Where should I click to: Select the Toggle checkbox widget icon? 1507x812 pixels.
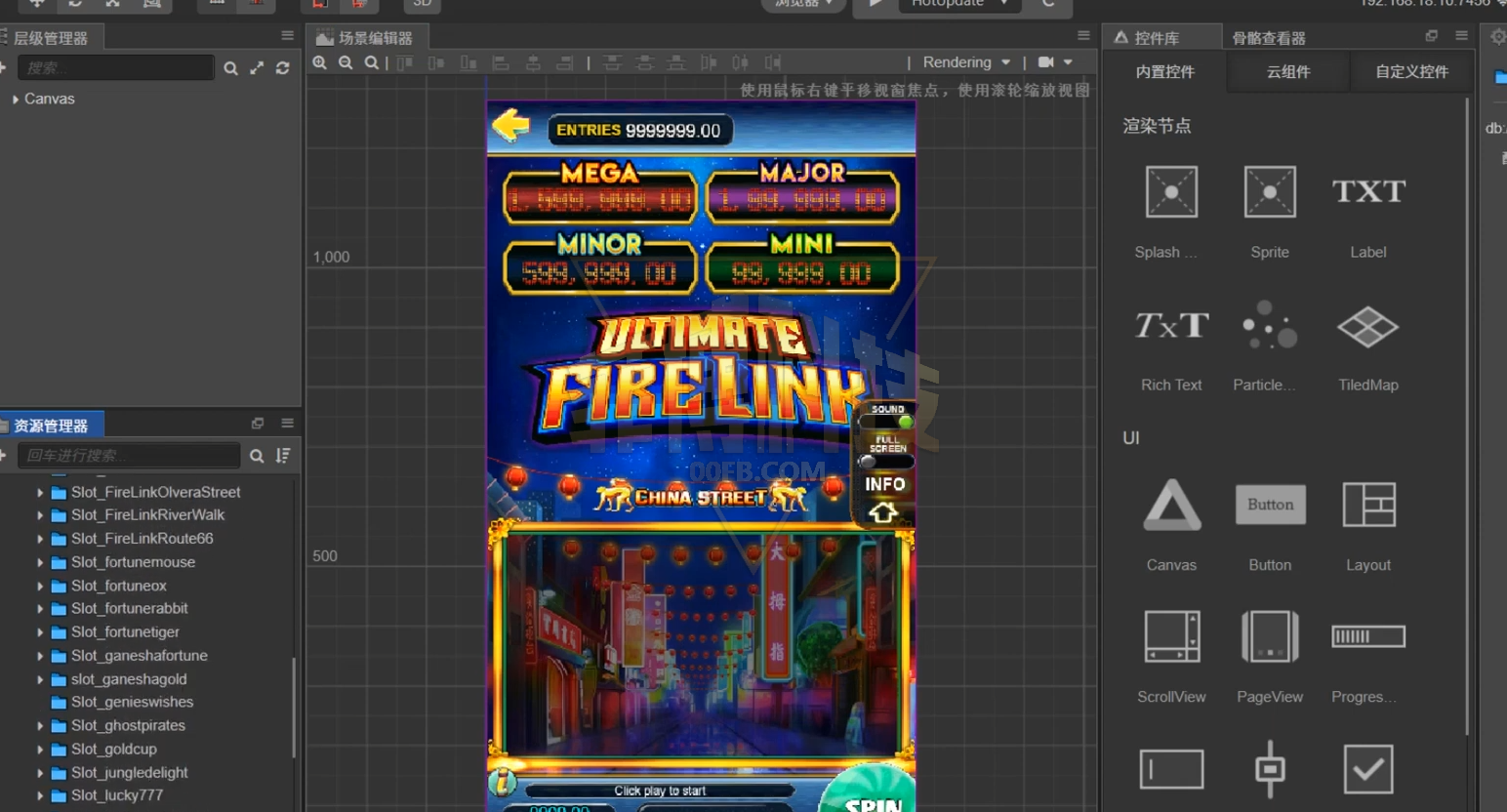1368,769
